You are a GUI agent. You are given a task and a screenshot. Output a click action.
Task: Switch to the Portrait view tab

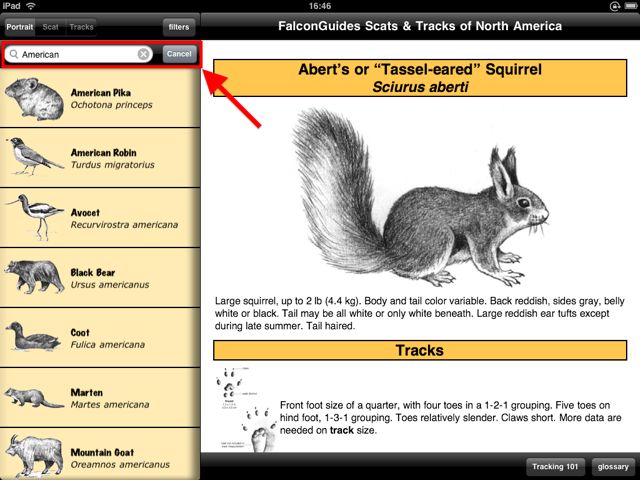(x=20, y=27)
